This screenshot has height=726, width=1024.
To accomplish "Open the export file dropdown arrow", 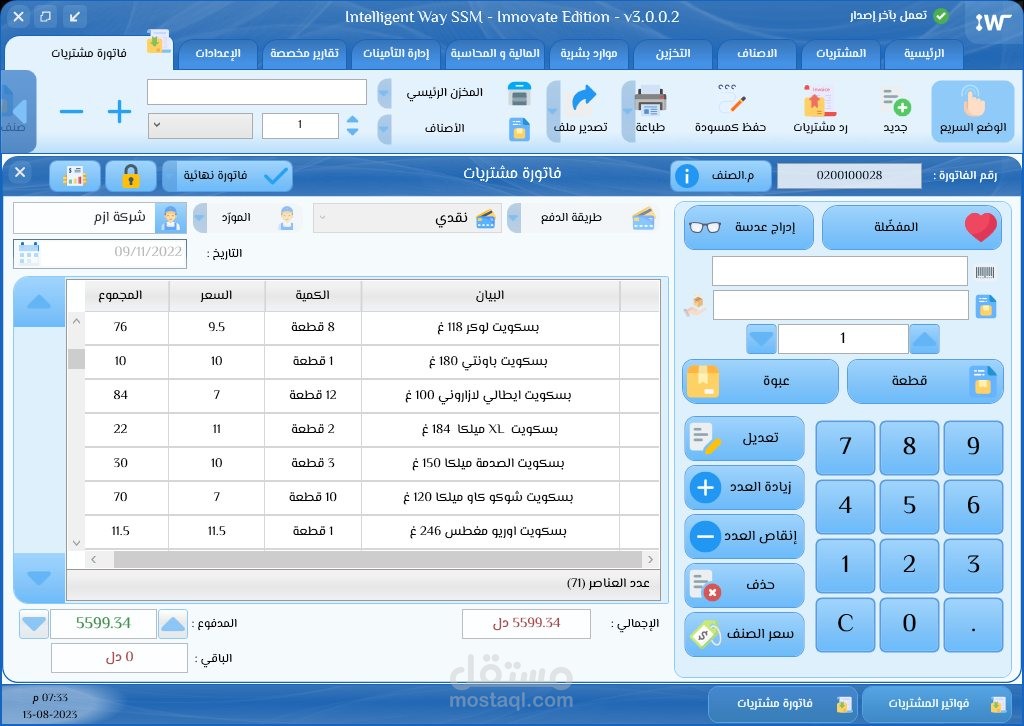I will point(553,111).
